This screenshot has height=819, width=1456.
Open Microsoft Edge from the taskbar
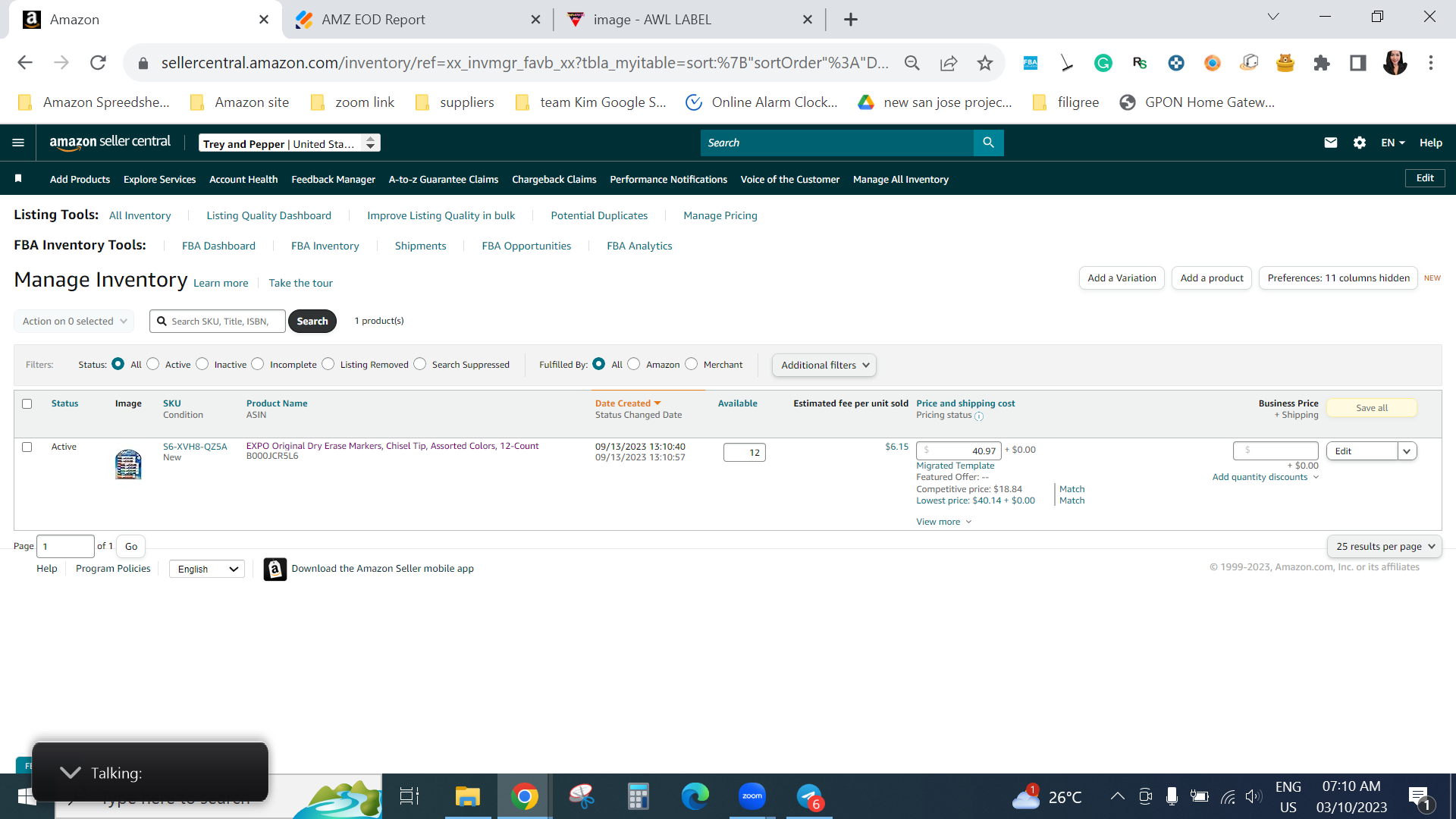tap(695, 796)
